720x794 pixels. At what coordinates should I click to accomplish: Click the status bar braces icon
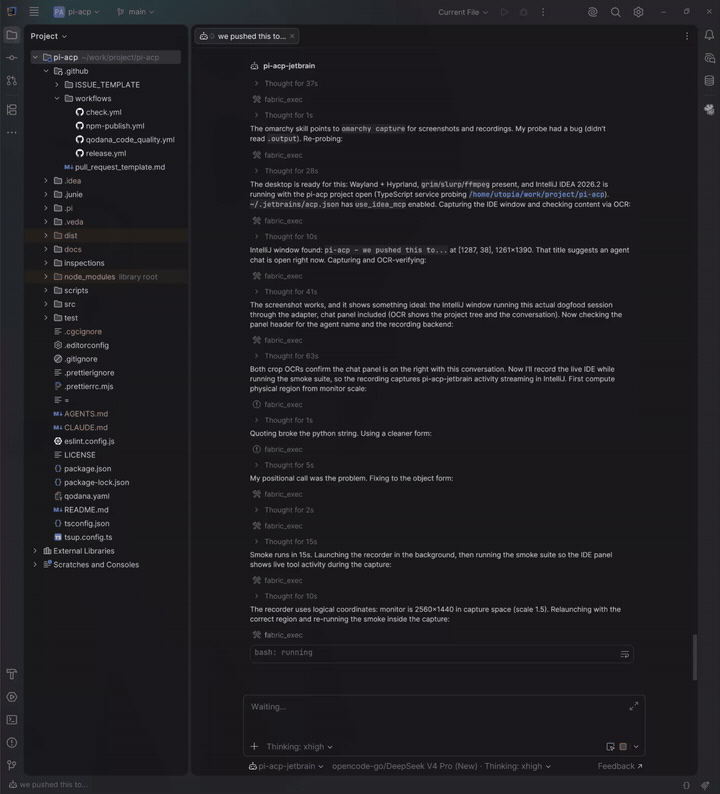click(x=686, y=785)
